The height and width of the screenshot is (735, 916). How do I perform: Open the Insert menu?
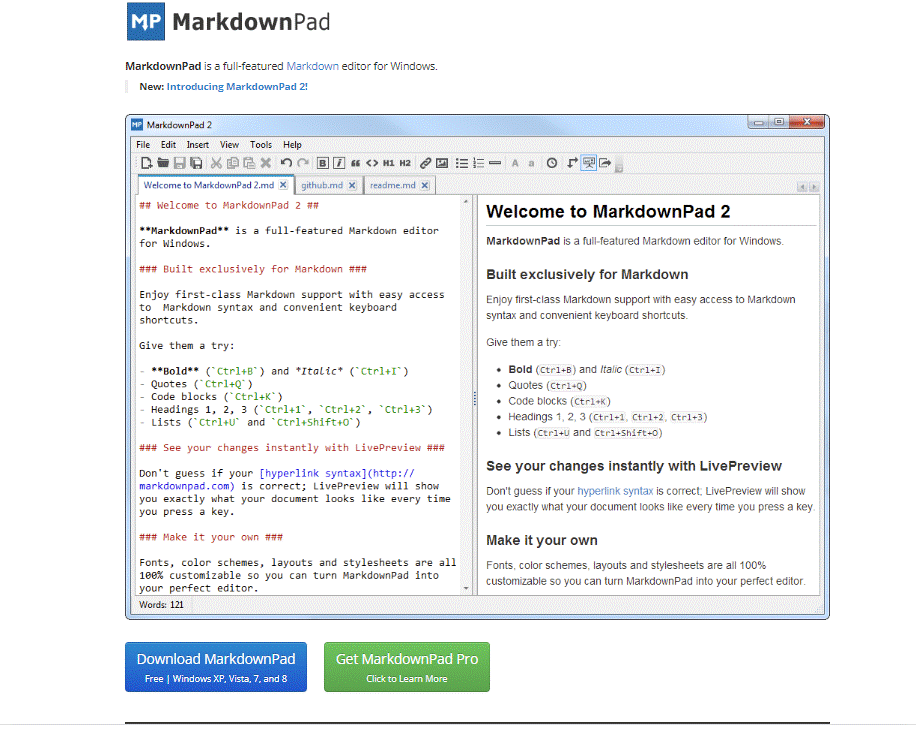(x=197, y=144)
